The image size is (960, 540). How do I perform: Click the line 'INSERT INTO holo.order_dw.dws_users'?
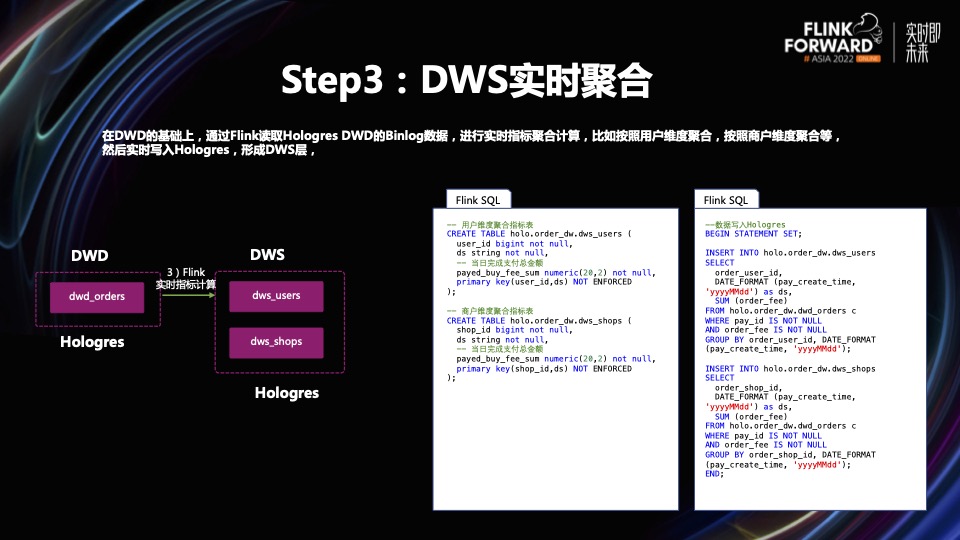[x=790, y=253]
